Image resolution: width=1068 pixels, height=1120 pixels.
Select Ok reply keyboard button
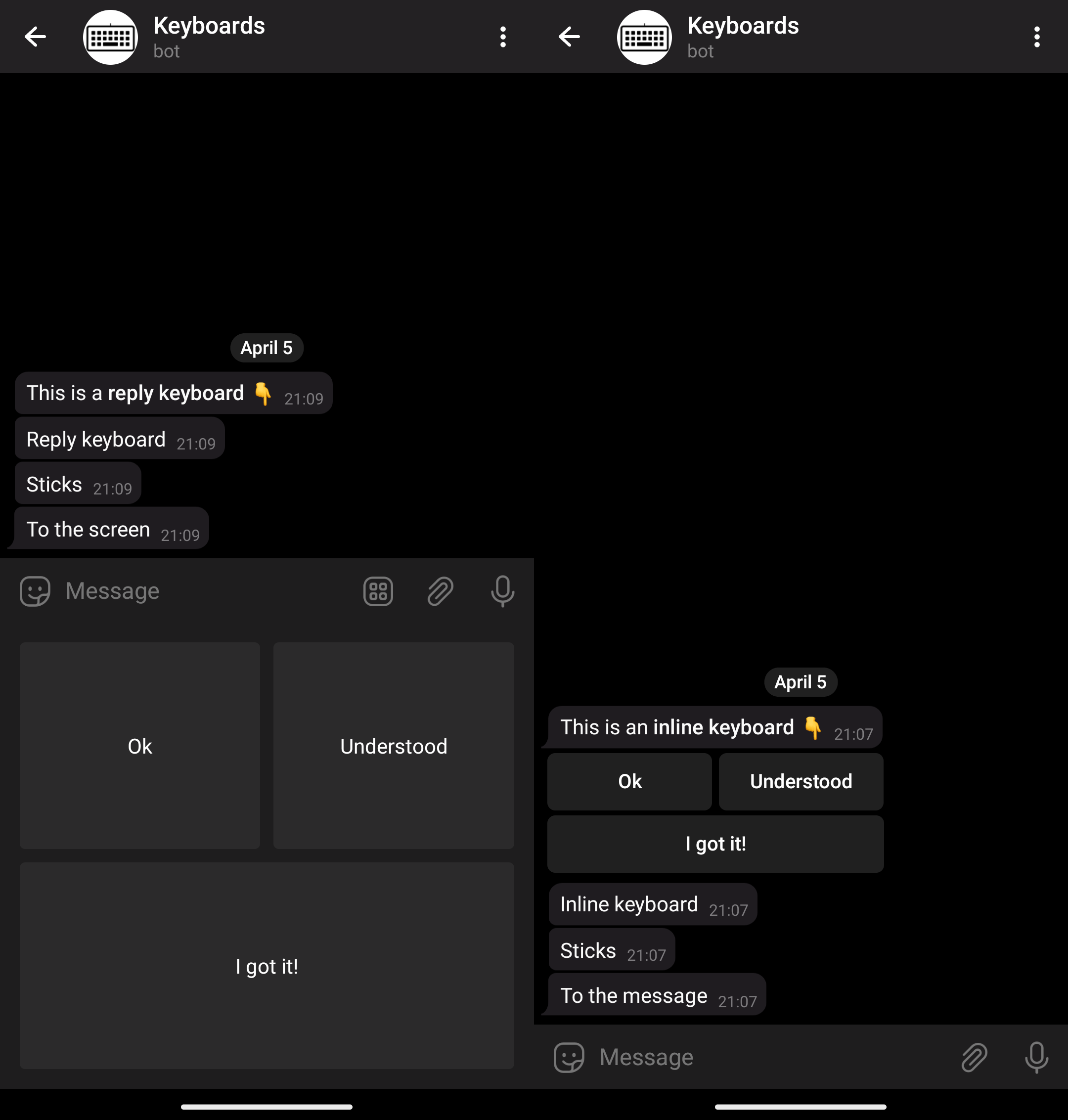pyautogui.click(x=139, y=745)
